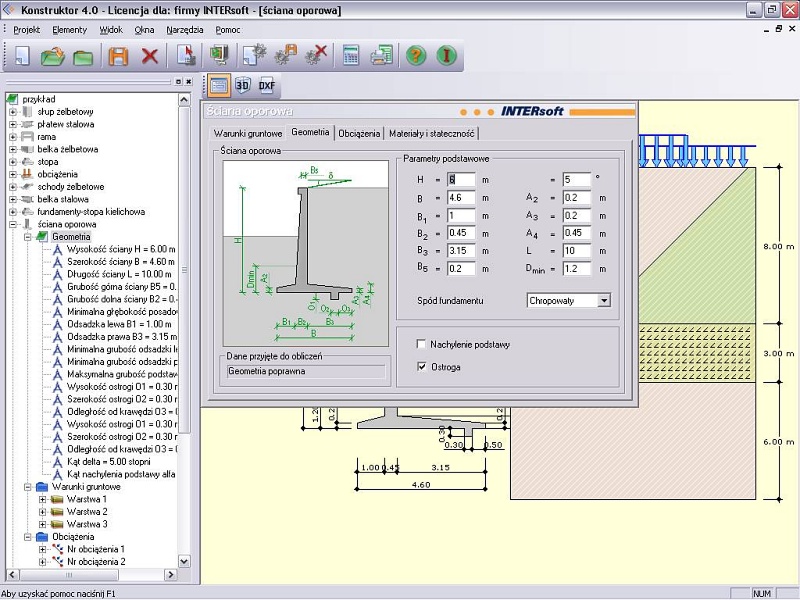Open the Pomoc menu
Image resolution: width=800 pixels, height=600 pixels.
[228, 30]
